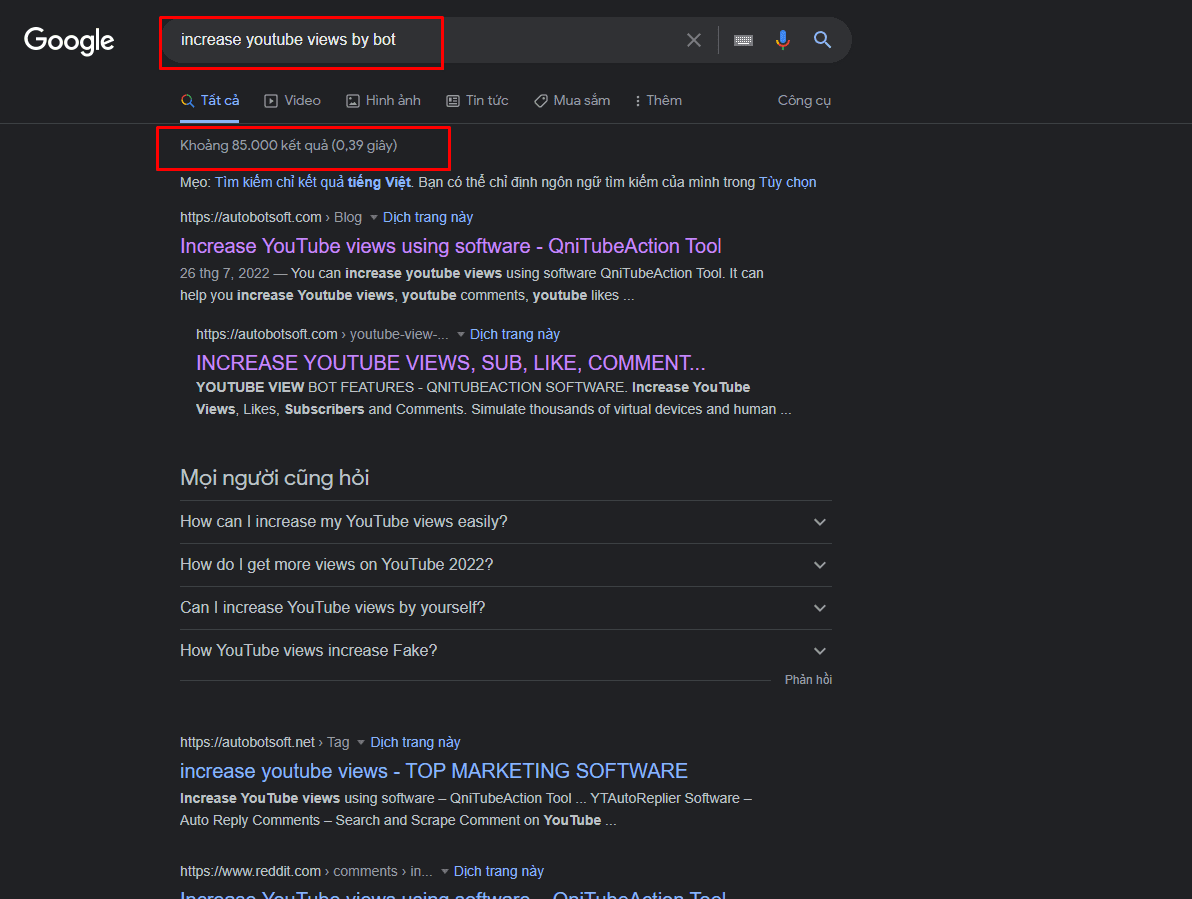Open the Công cụ tools button
This screenshot has height=899, width=1192.
(804, 100)
